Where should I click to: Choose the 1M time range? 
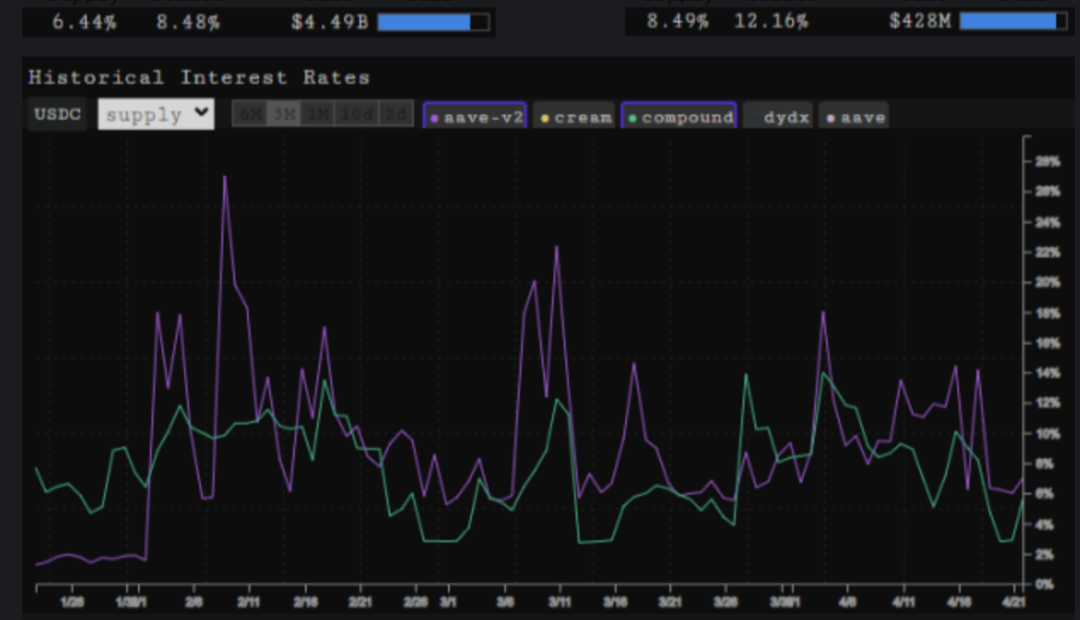click(318, 115)
